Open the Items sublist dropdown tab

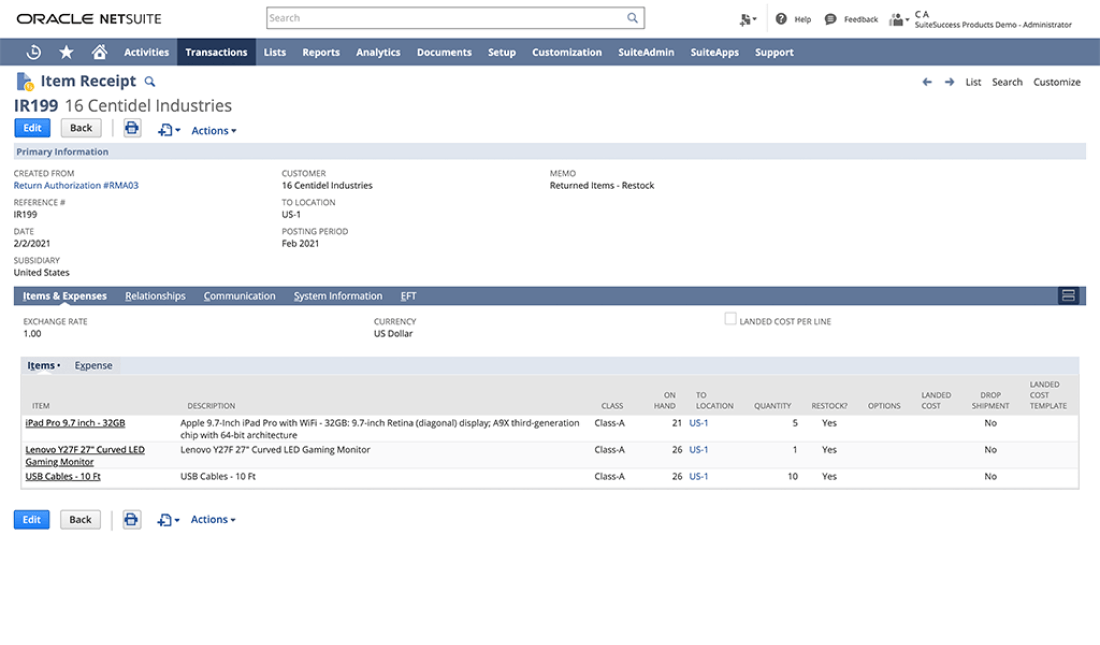43,366
